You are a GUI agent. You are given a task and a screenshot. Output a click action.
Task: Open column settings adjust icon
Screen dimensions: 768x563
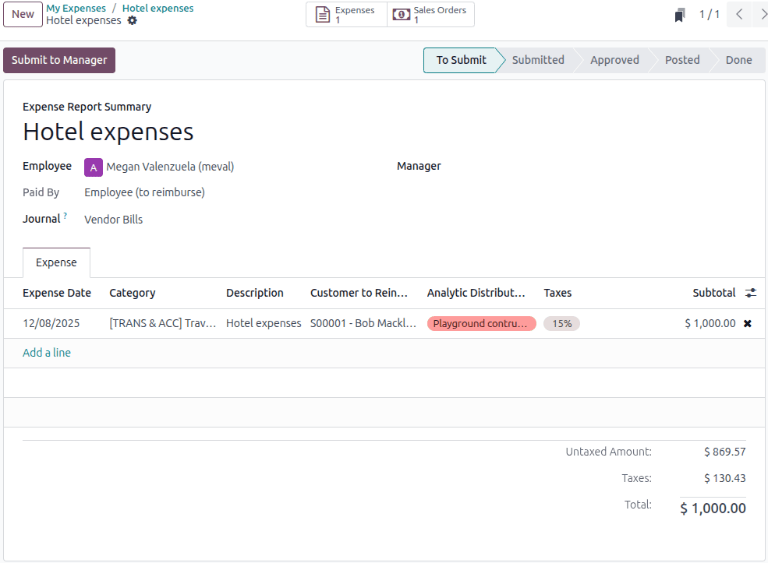(750, 293)
